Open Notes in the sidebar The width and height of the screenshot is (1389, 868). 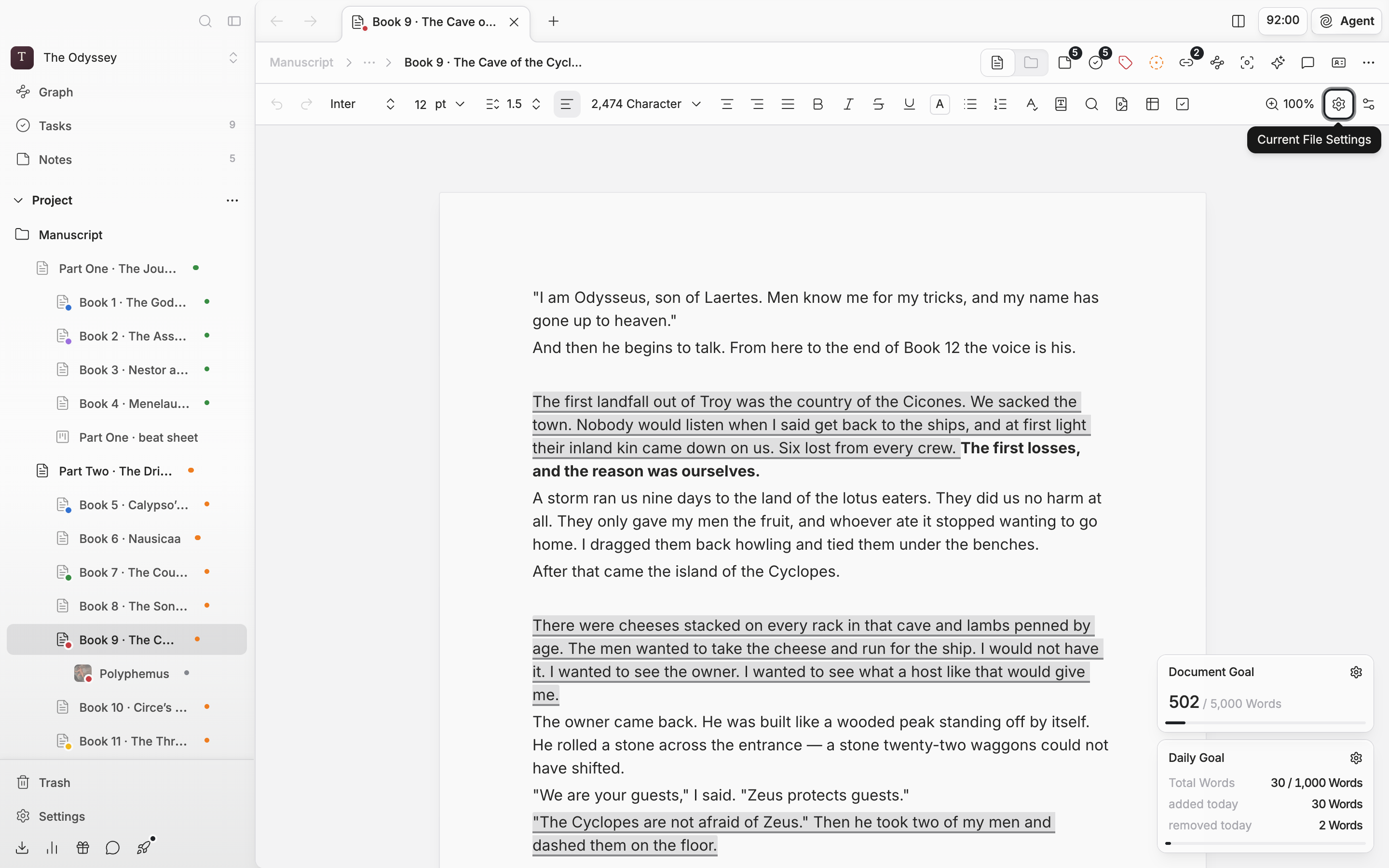coord(126,160)
